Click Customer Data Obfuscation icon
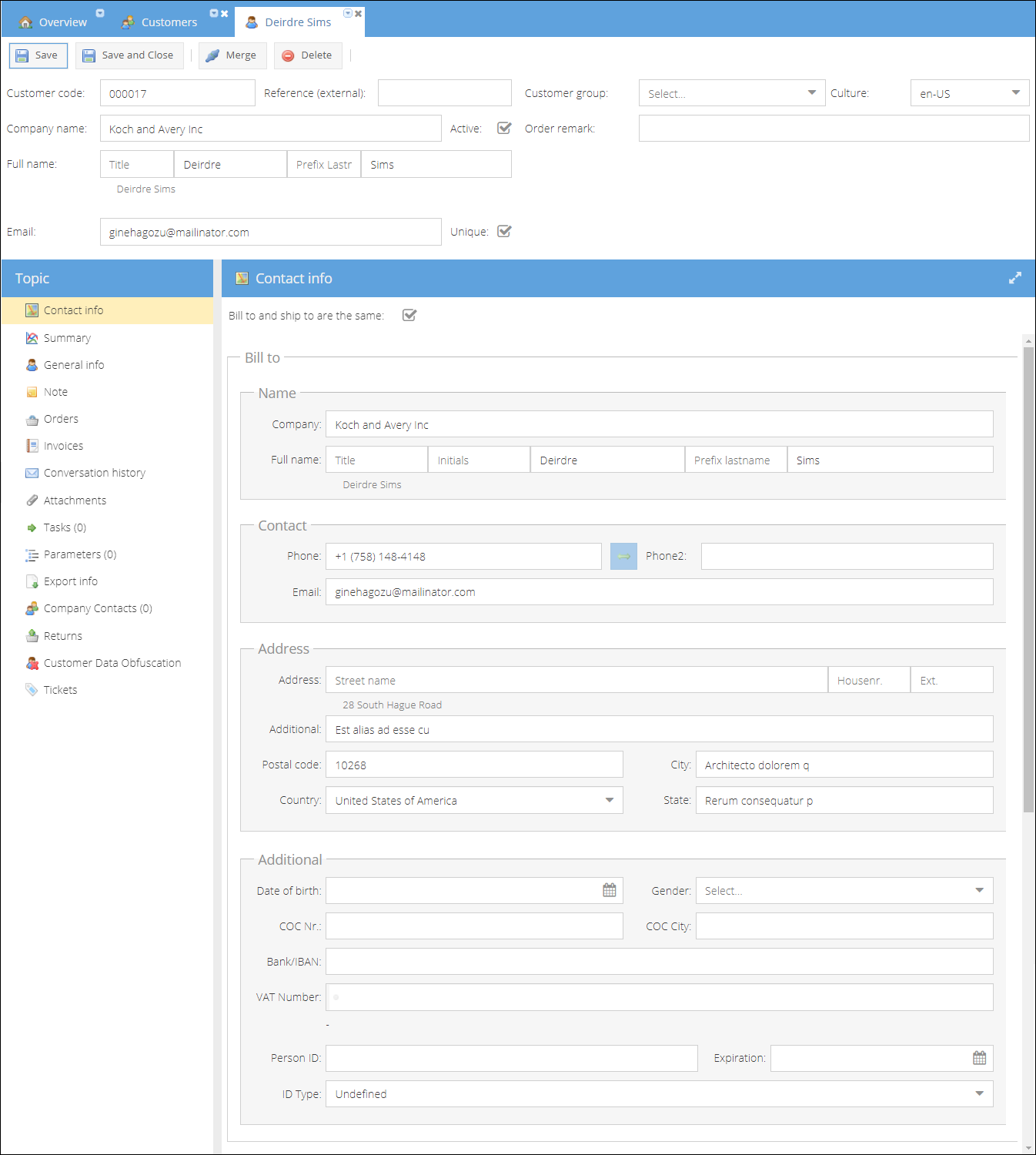 [32, 663]
